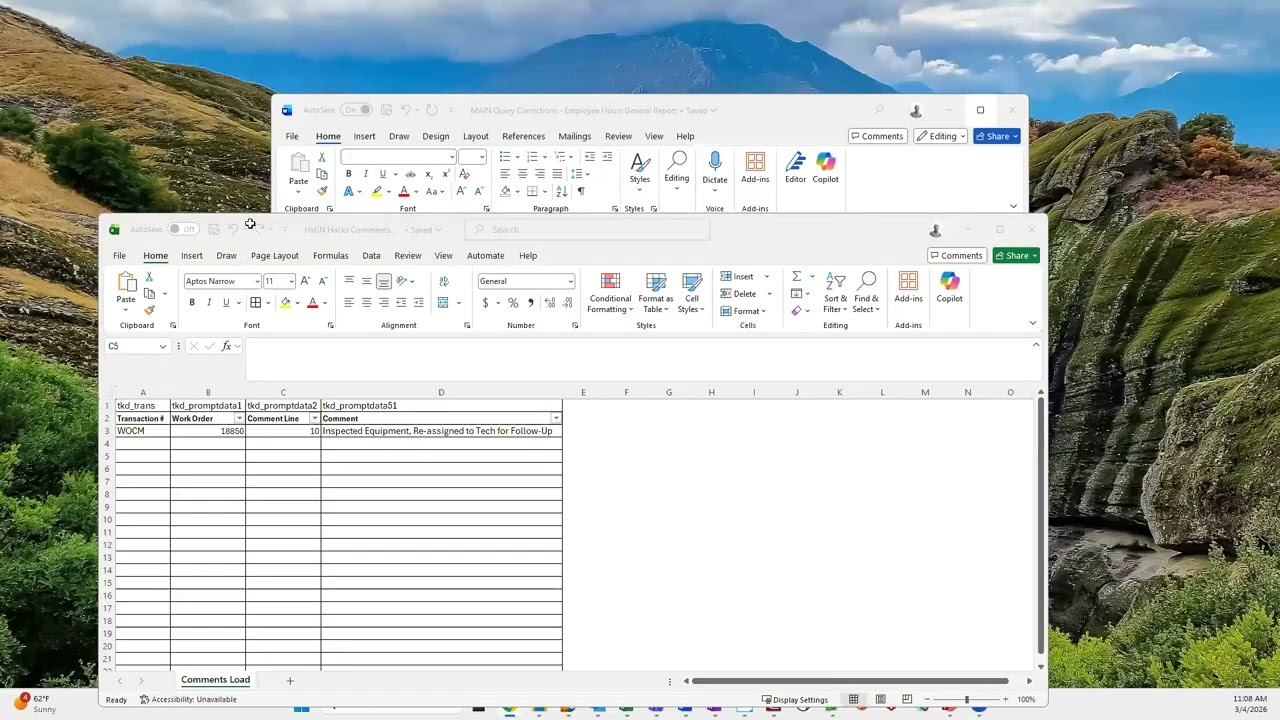The height and width of the screenshot is (720, 1280).
Task: Open Editor in Word ribbon
Action: click(795, 169)
